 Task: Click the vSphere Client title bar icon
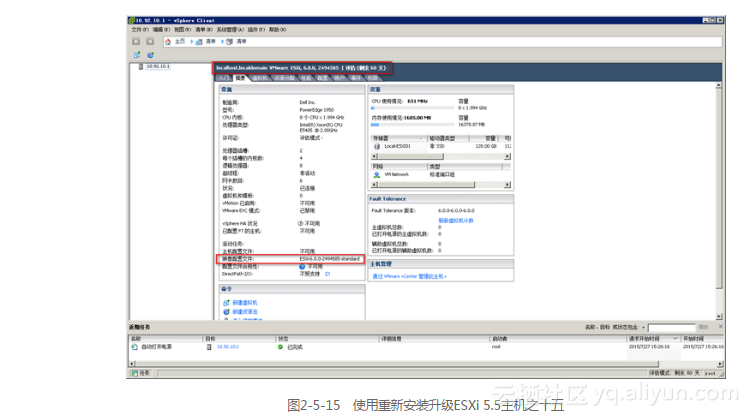coord(132,21)
